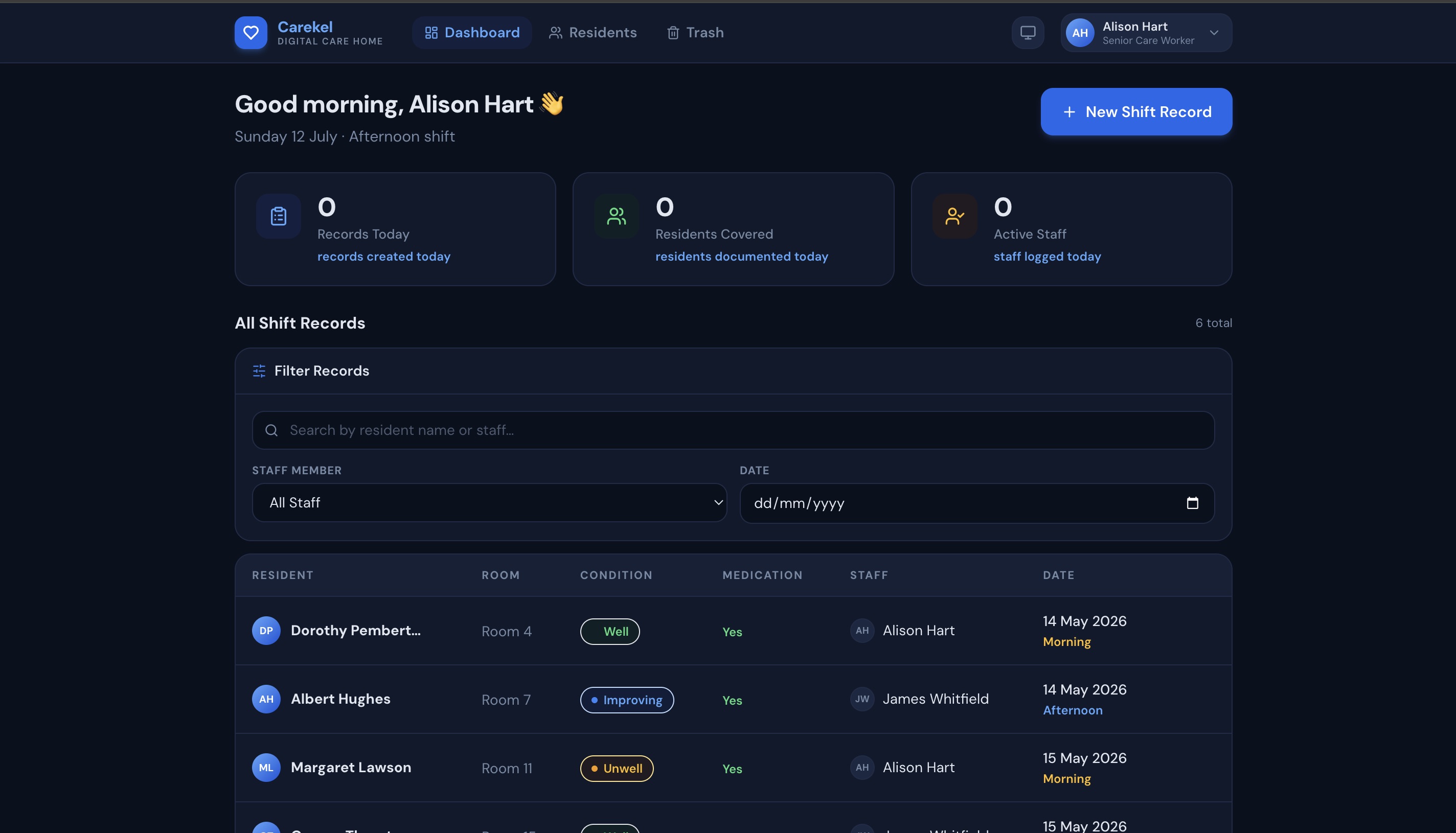This screenshot has height=833, width=1456.
Task: Click the ML avatar for Margaret Lawson
Action: click(266, 768)
